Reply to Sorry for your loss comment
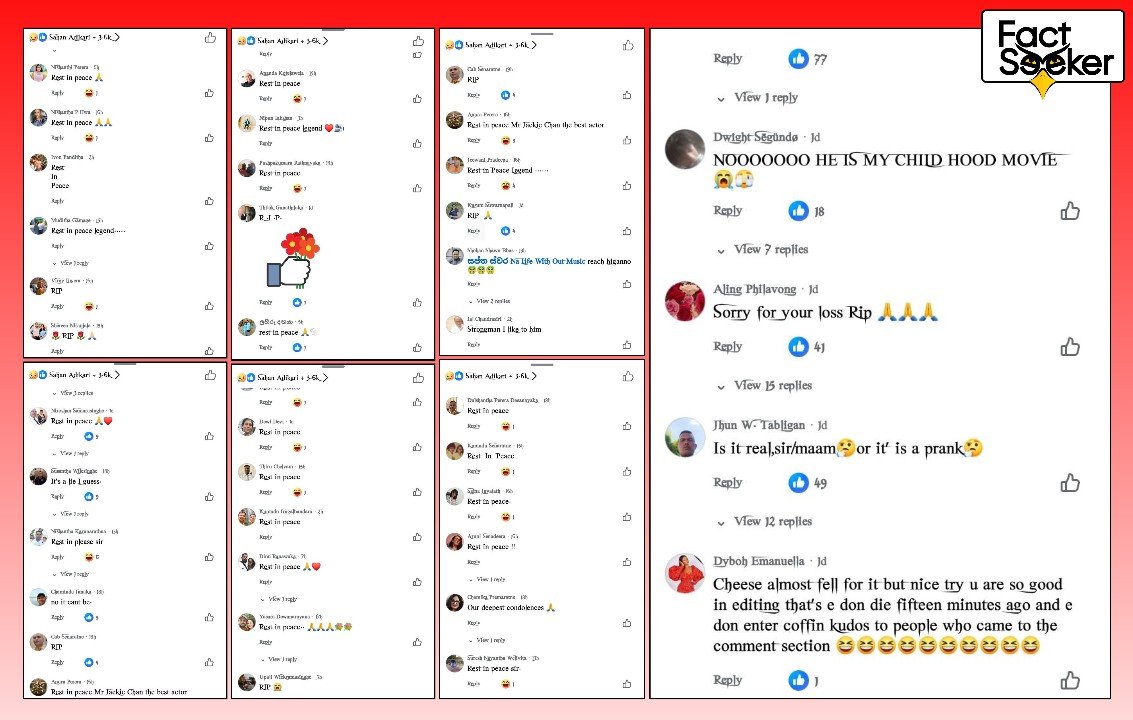1133x720 pixels. coord(728,346)
